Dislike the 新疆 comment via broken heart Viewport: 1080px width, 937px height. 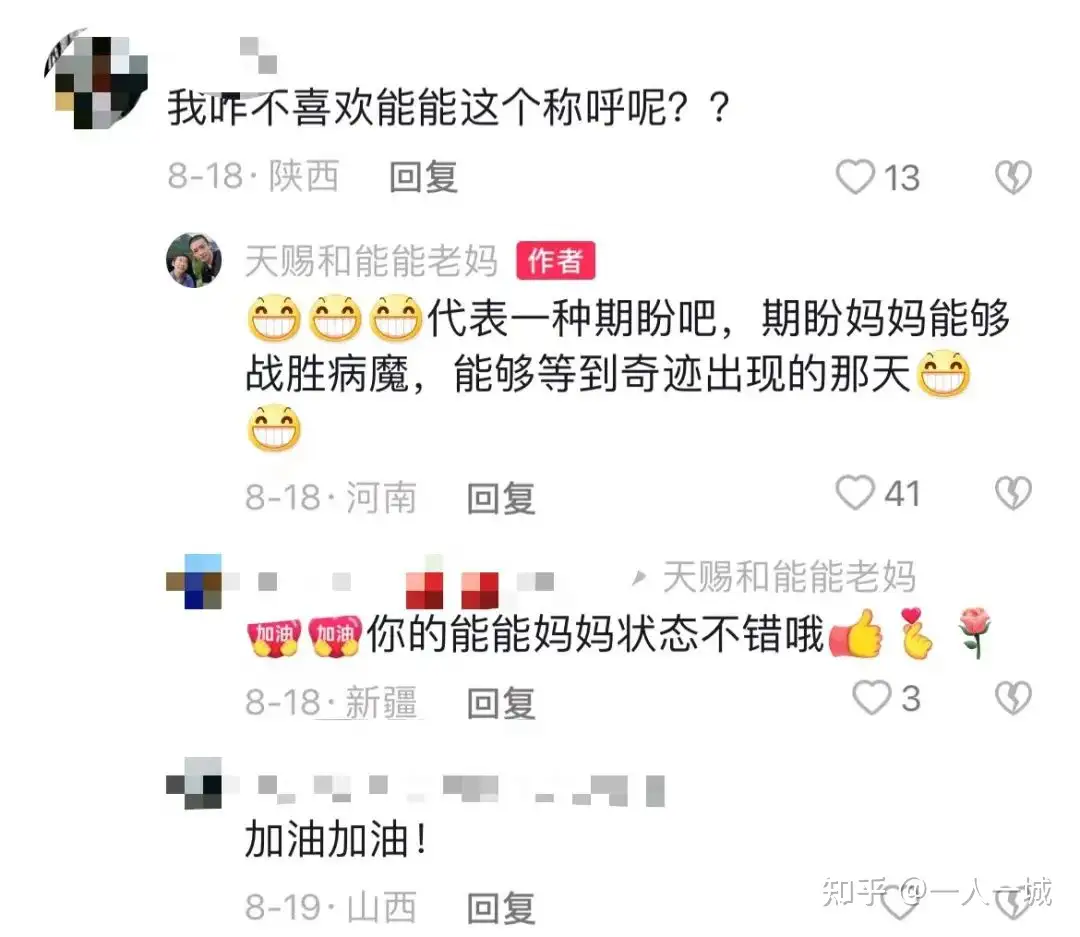point(1013,698)
